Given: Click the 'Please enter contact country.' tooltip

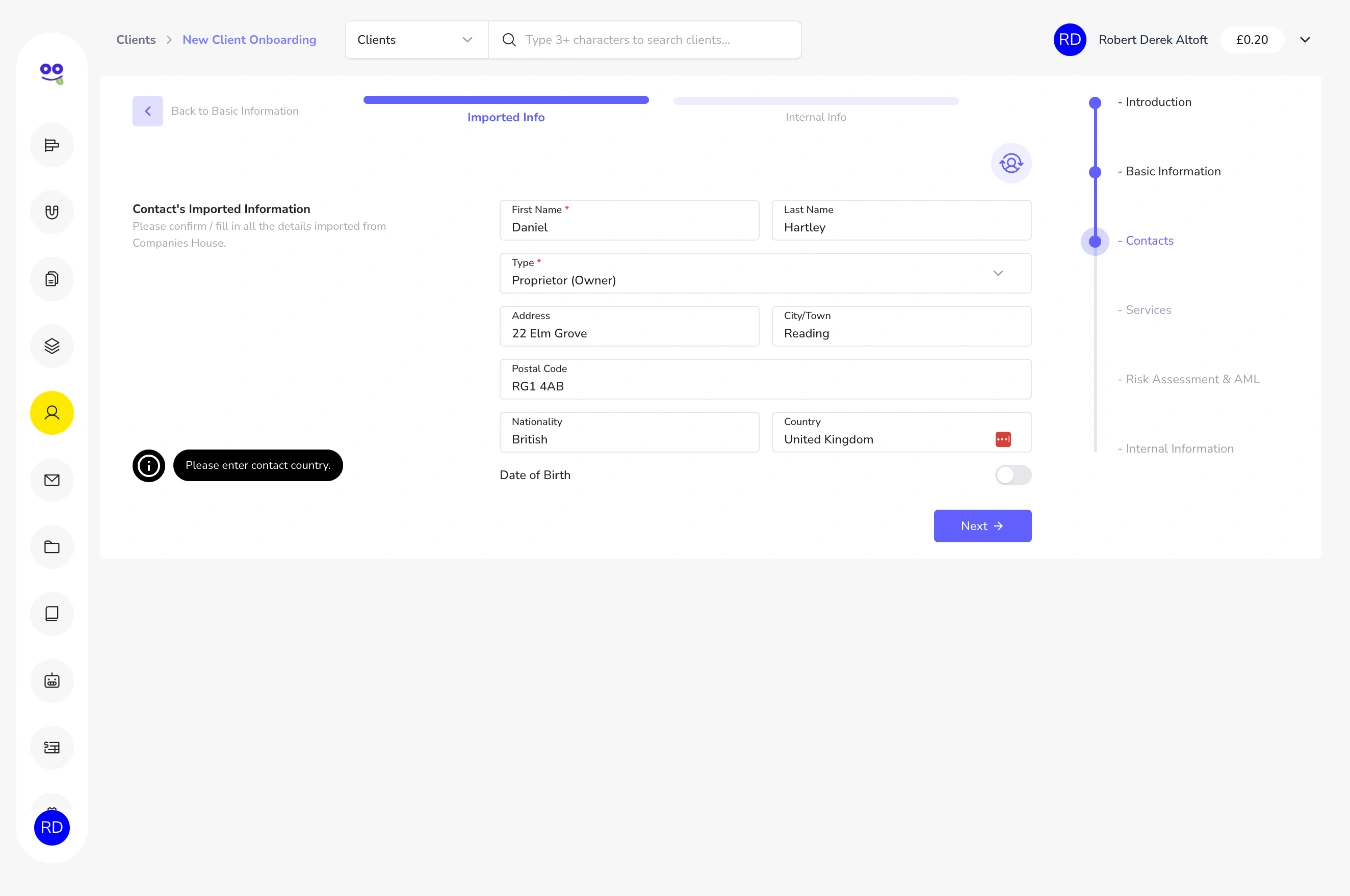Looking at the screenshot, I should point(258,465).
